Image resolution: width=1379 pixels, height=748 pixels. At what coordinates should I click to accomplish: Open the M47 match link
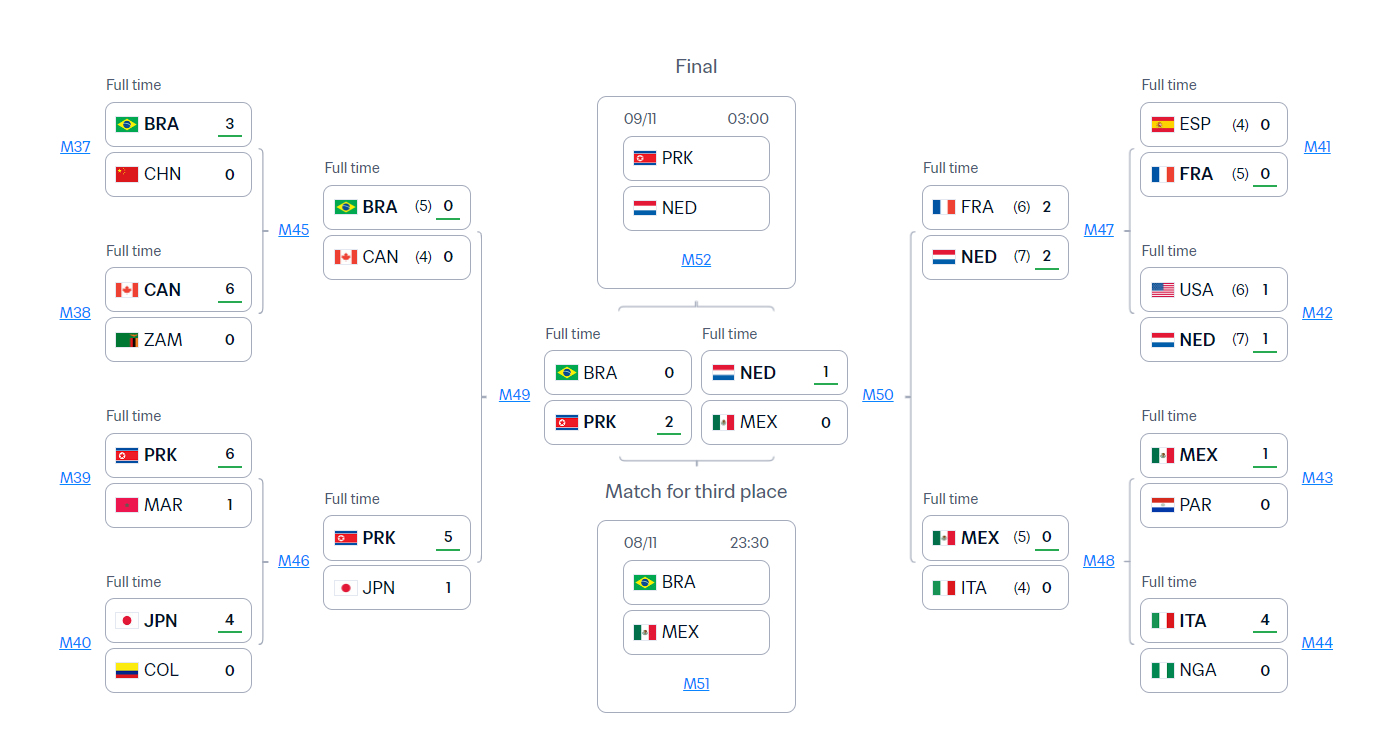coord(1098,230)
